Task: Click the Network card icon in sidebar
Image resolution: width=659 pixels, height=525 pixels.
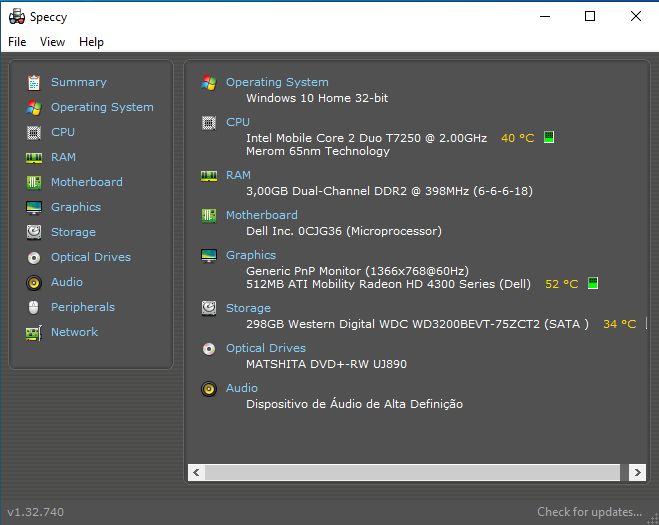Action: point(34,333)
